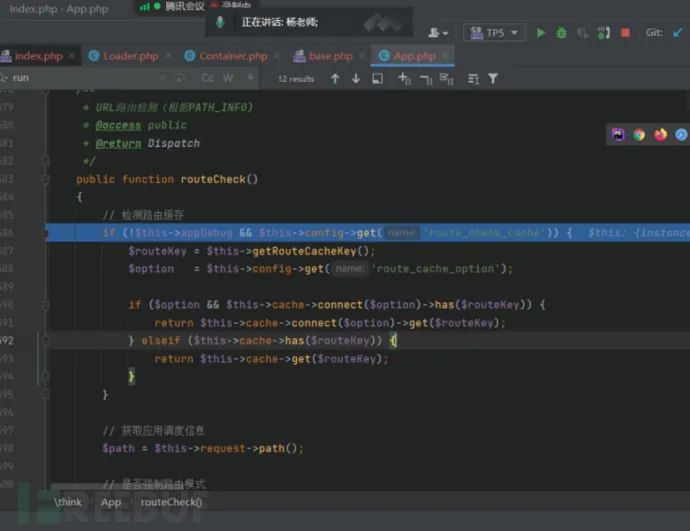Click the Git label in toolbar

pyautogui.click(x=654, y=33)
